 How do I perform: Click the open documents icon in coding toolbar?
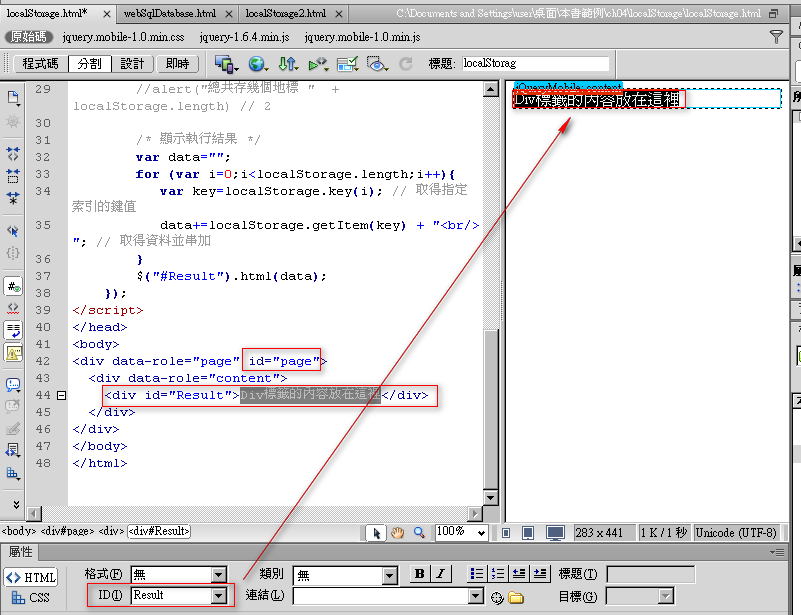pos(13,98)
